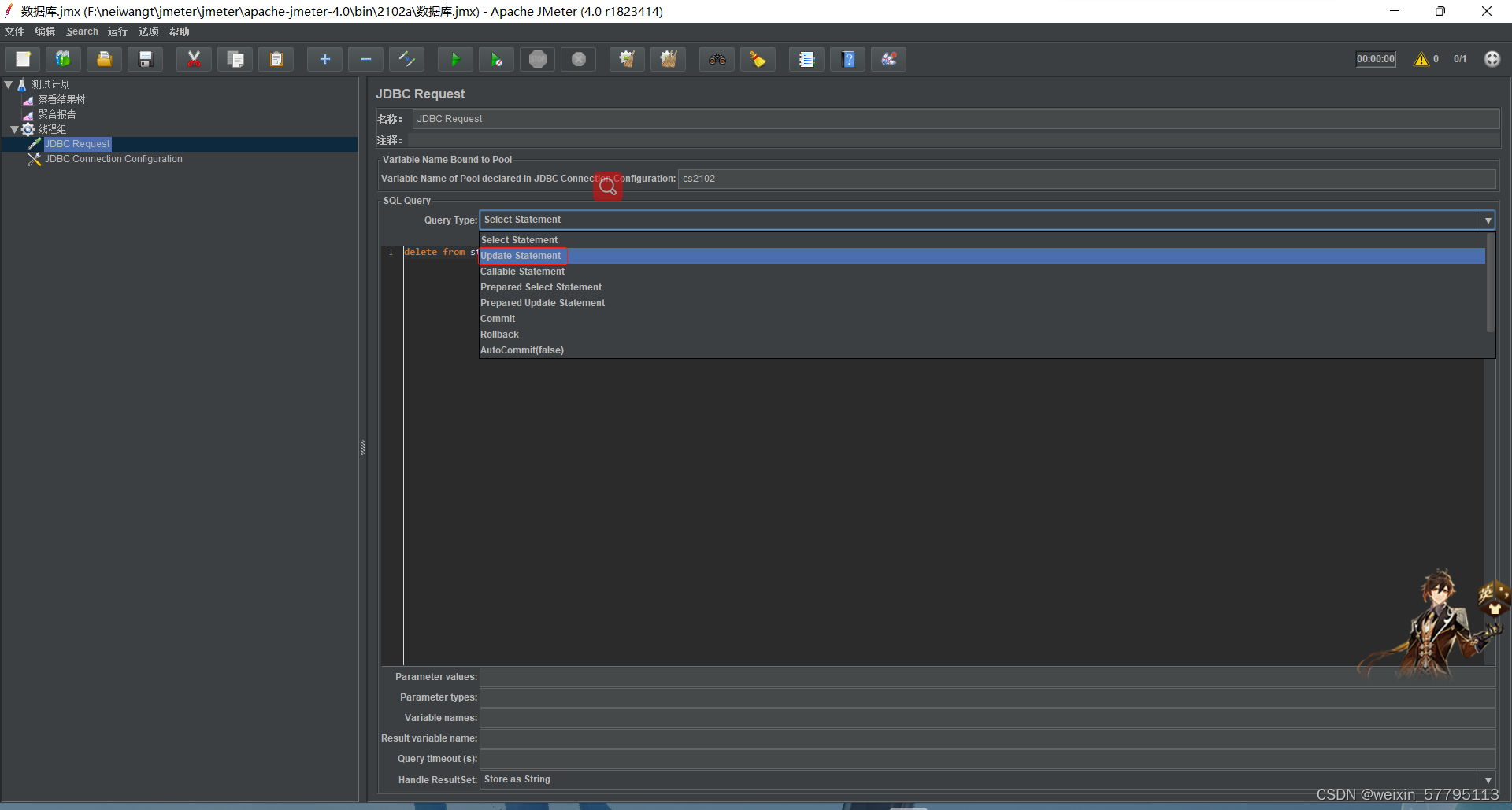Screen dimensions: 1512x810
Task: Click the Help question mark icon
Action: point(847,59)
